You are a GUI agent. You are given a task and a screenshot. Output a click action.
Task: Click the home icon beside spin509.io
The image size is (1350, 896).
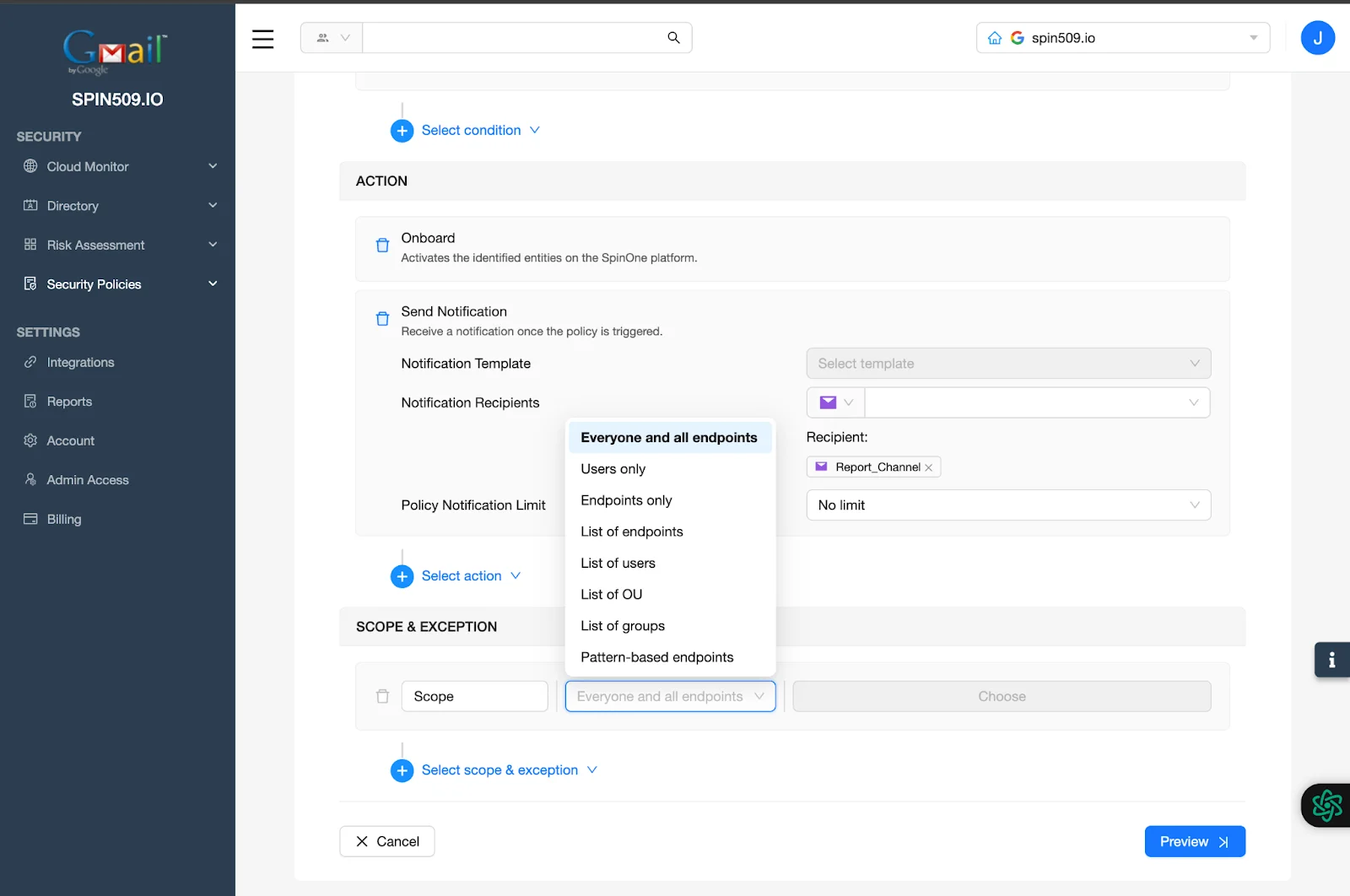[994, 38]
